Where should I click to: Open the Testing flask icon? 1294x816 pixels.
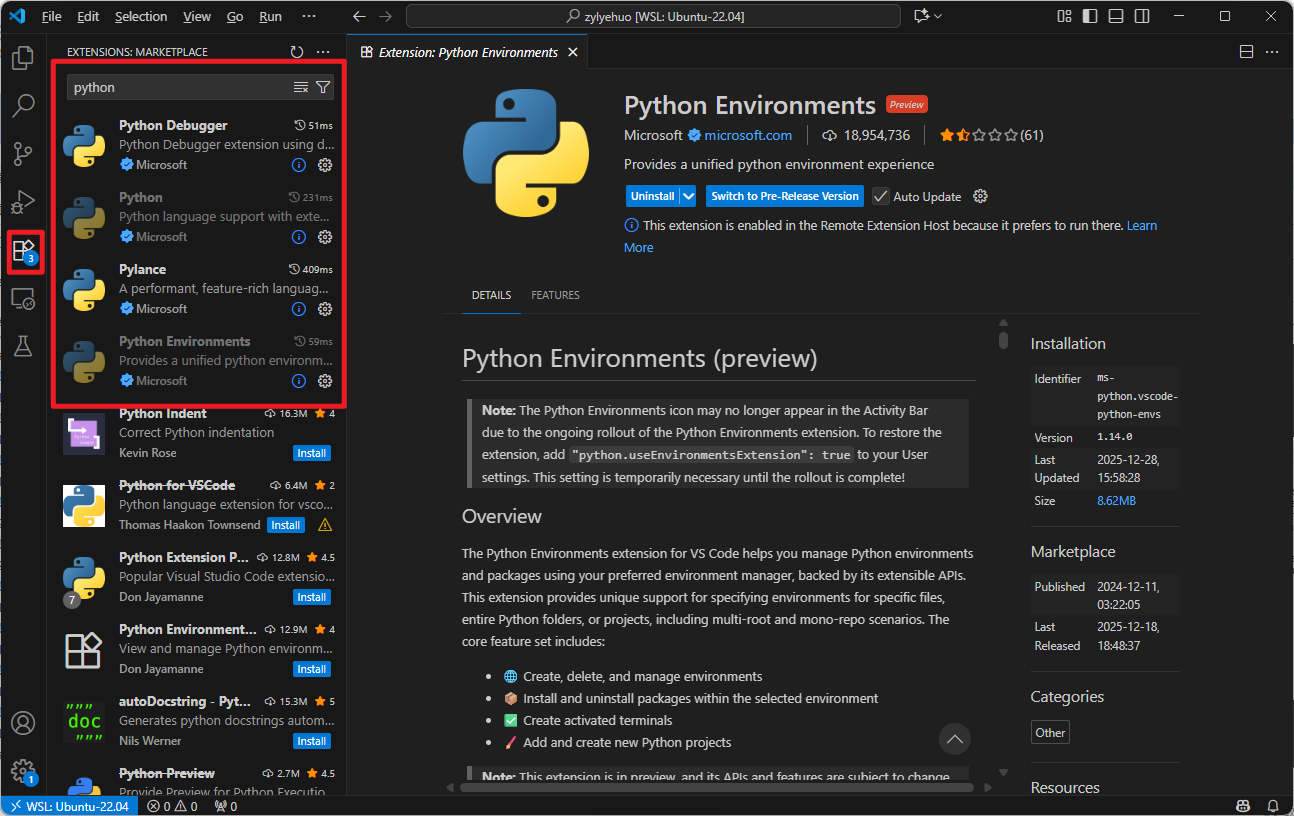pyautogui.click(x=23, y=346)
